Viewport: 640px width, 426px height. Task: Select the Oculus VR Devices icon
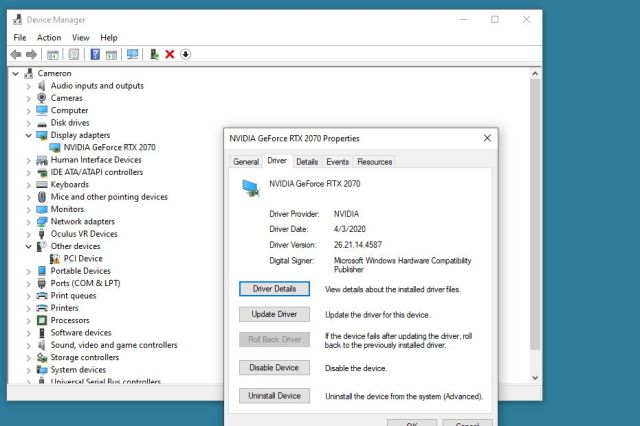tap(41, 234)
